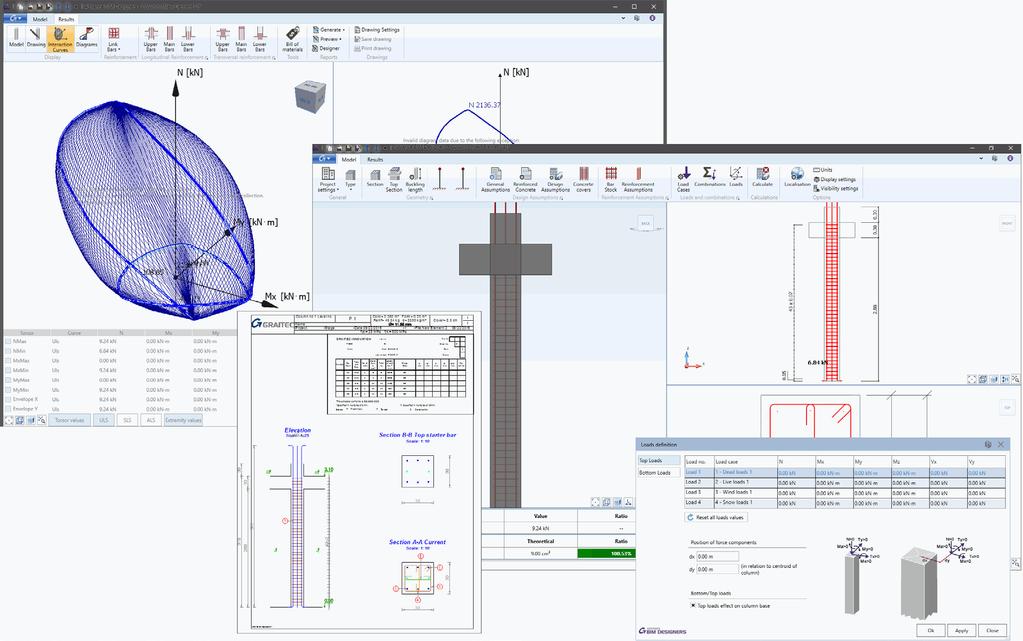Select Model display icon in Results window
The width and height of the screenshot is (1023, 641).
coord(16,38)
